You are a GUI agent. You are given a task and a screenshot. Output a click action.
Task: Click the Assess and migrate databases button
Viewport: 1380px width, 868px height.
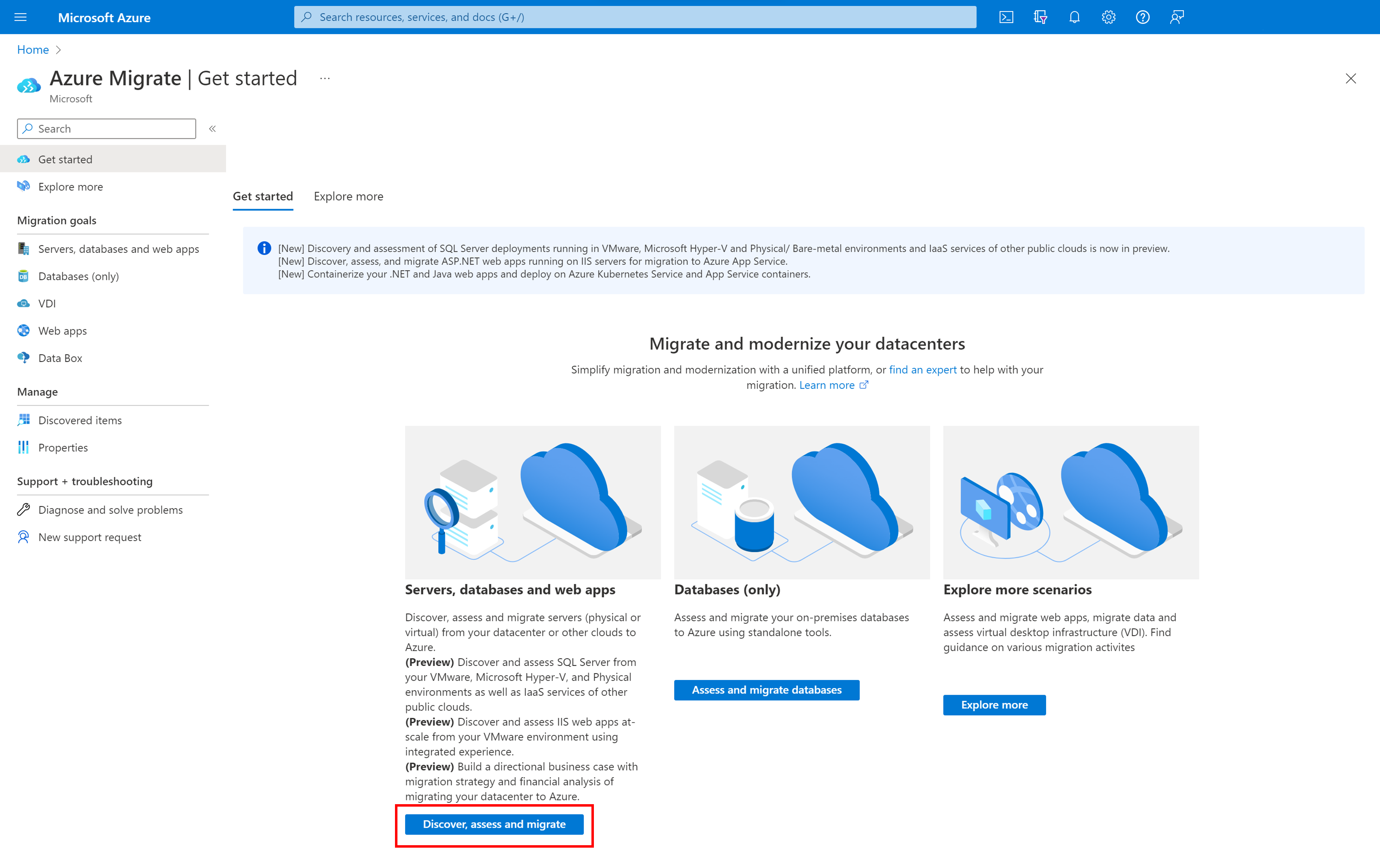coord(766,689)
